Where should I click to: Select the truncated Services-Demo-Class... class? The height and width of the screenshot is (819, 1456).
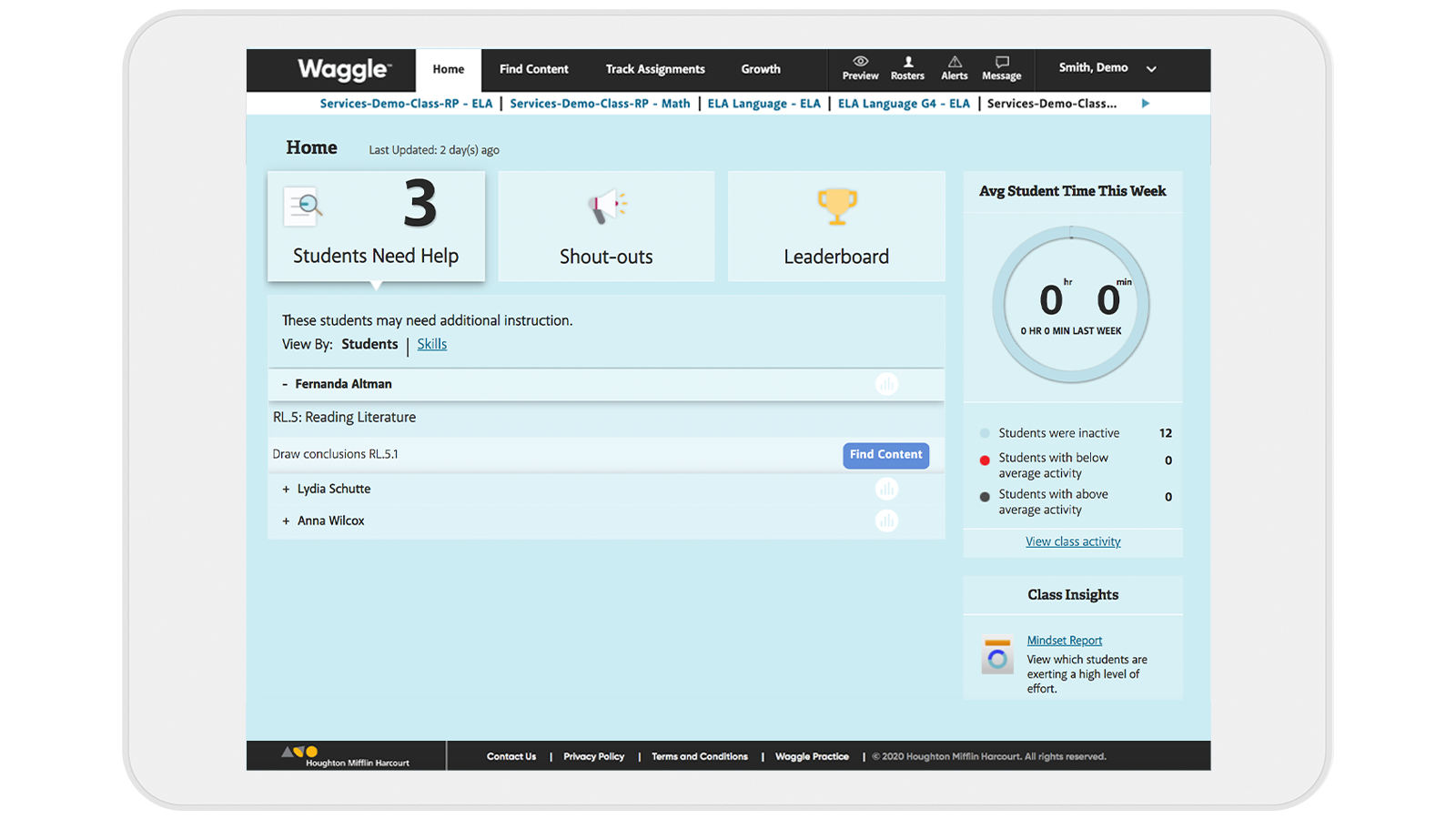pos(1052,104)
